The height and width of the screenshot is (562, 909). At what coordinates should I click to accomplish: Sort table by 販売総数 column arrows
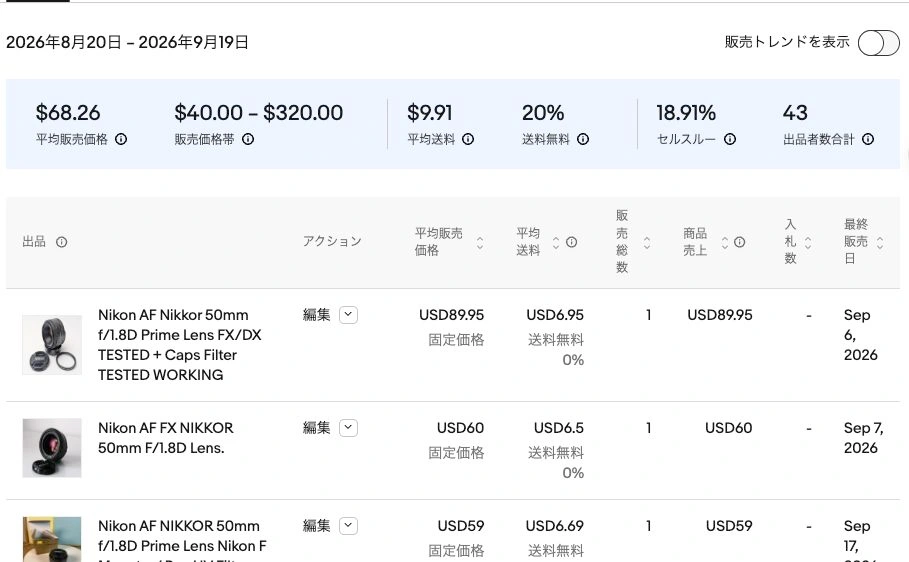click(x=647, y=242)
